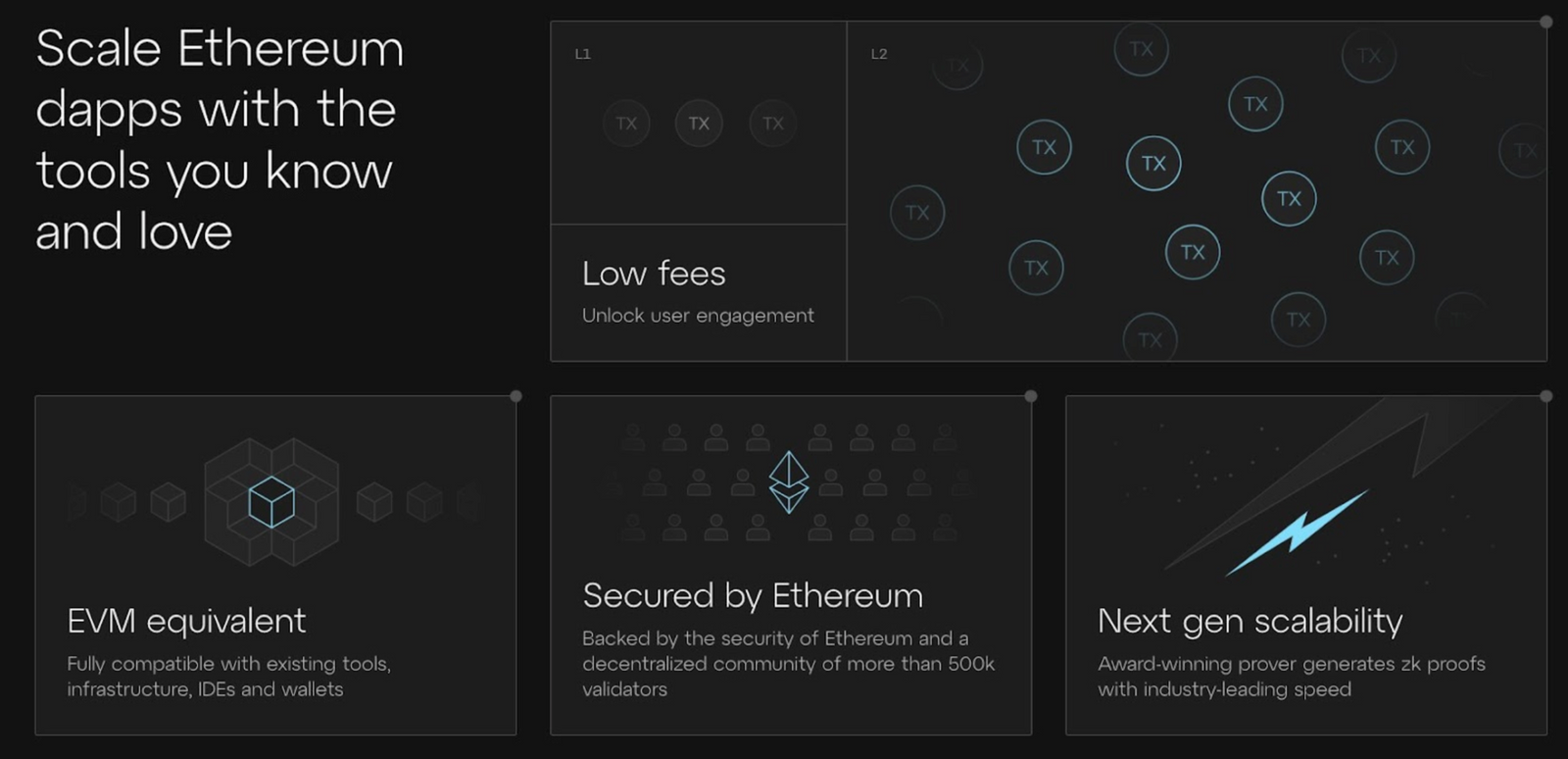Click the L2 panel label

pyautogui.click(x=879, y=54)
